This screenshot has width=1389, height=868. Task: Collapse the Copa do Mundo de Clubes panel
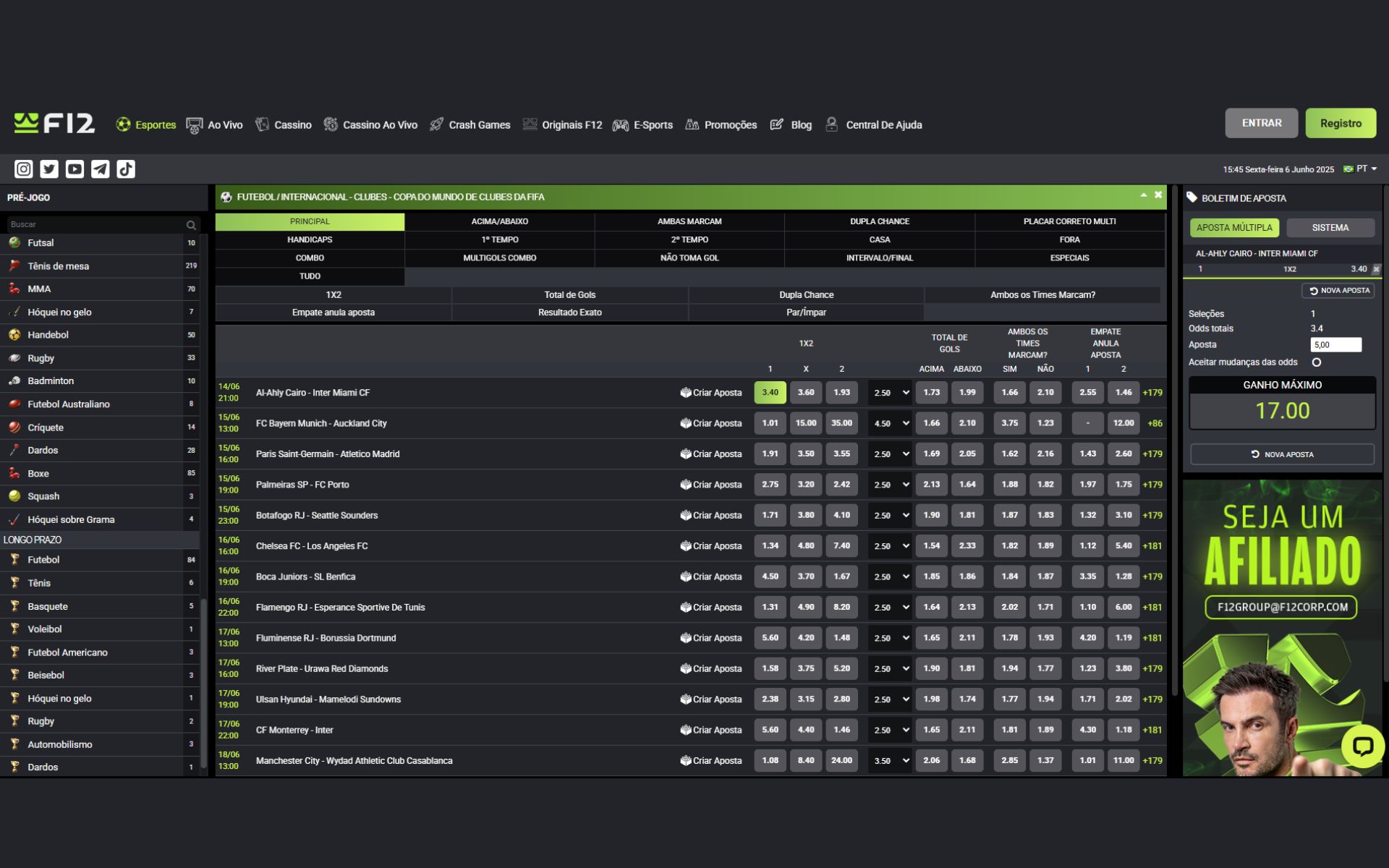pos(1144,195)
